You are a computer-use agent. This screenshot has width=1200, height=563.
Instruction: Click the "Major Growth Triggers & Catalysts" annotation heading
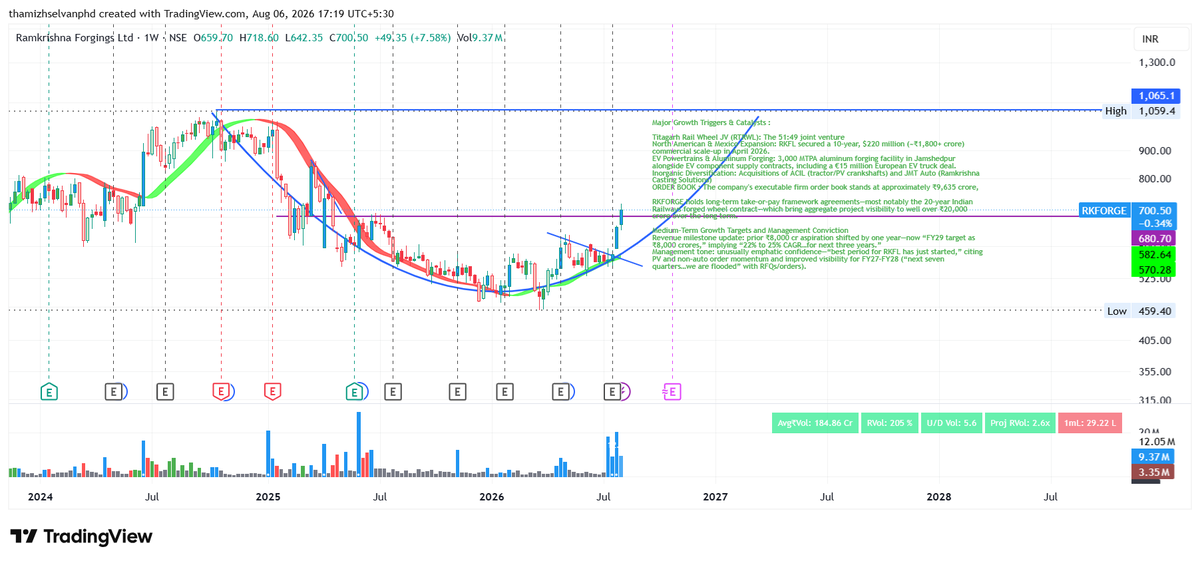click(x=711, y=122)
